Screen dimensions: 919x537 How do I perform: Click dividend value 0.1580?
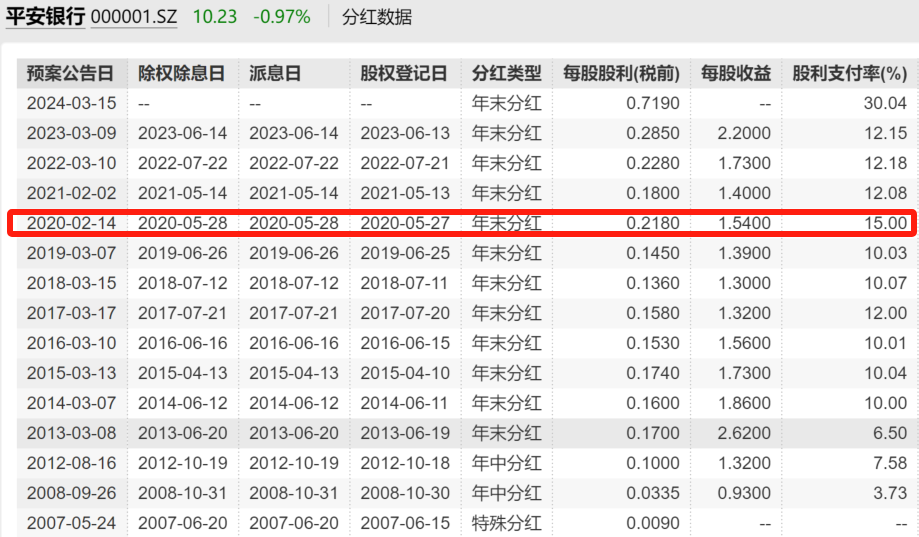pos(653,313)
